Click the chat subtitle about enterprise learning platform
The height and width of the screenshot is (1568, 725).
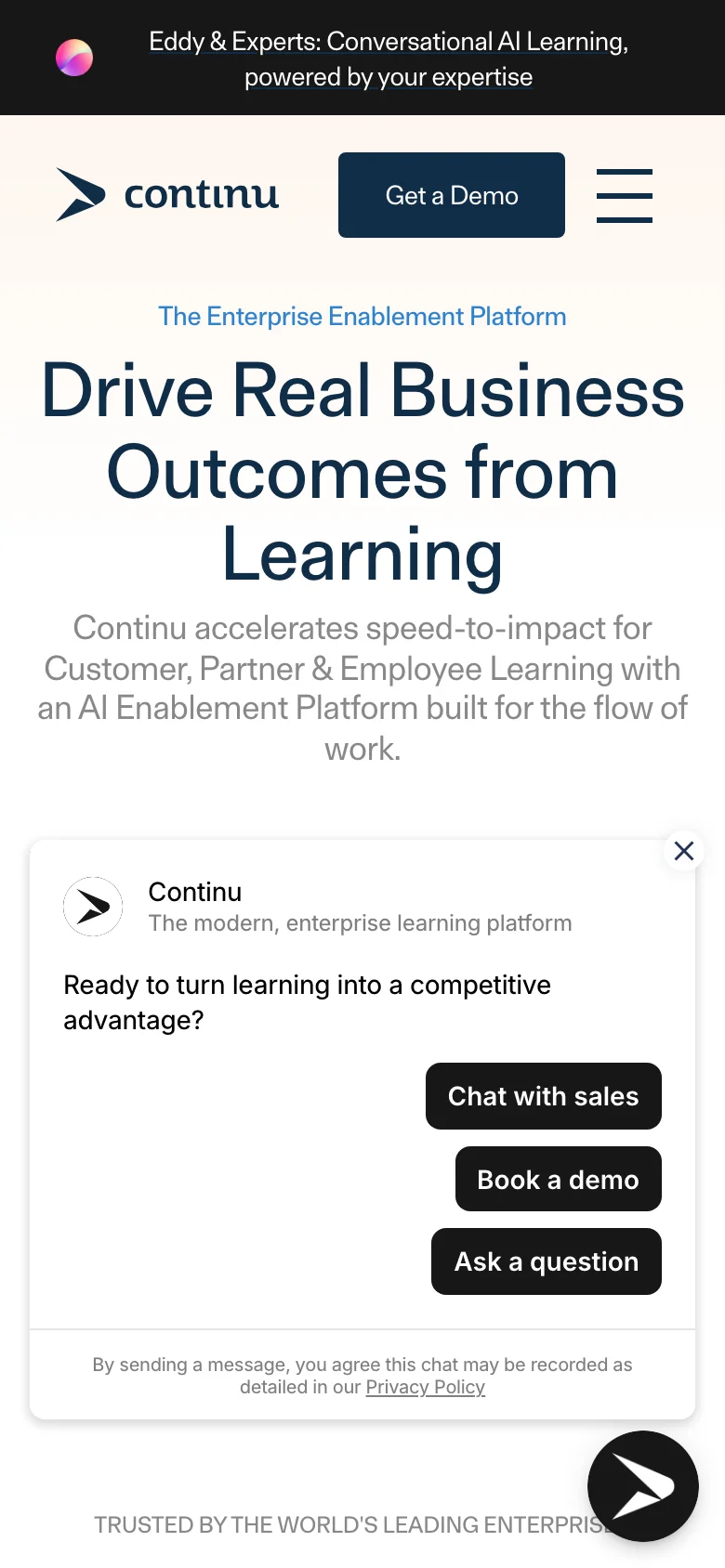(360, 923)
